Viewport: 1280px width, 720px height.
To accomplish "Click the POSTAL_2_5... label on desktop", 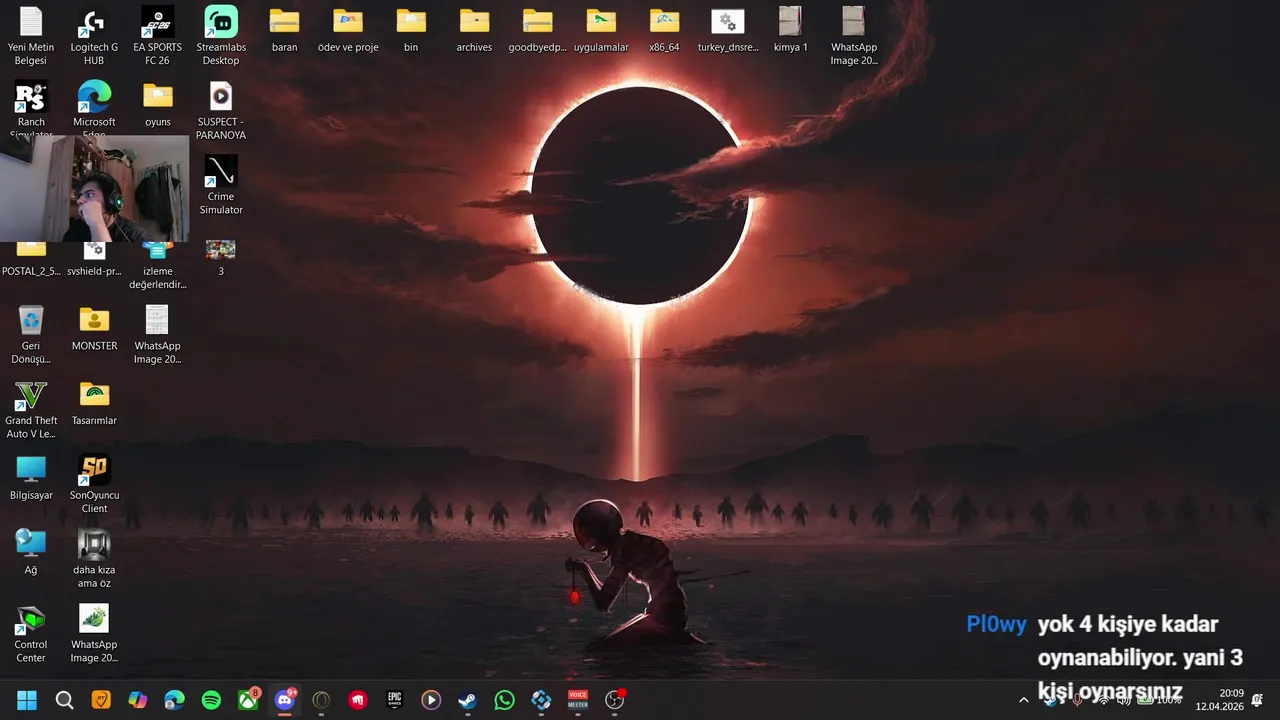I will pos(31,271).
